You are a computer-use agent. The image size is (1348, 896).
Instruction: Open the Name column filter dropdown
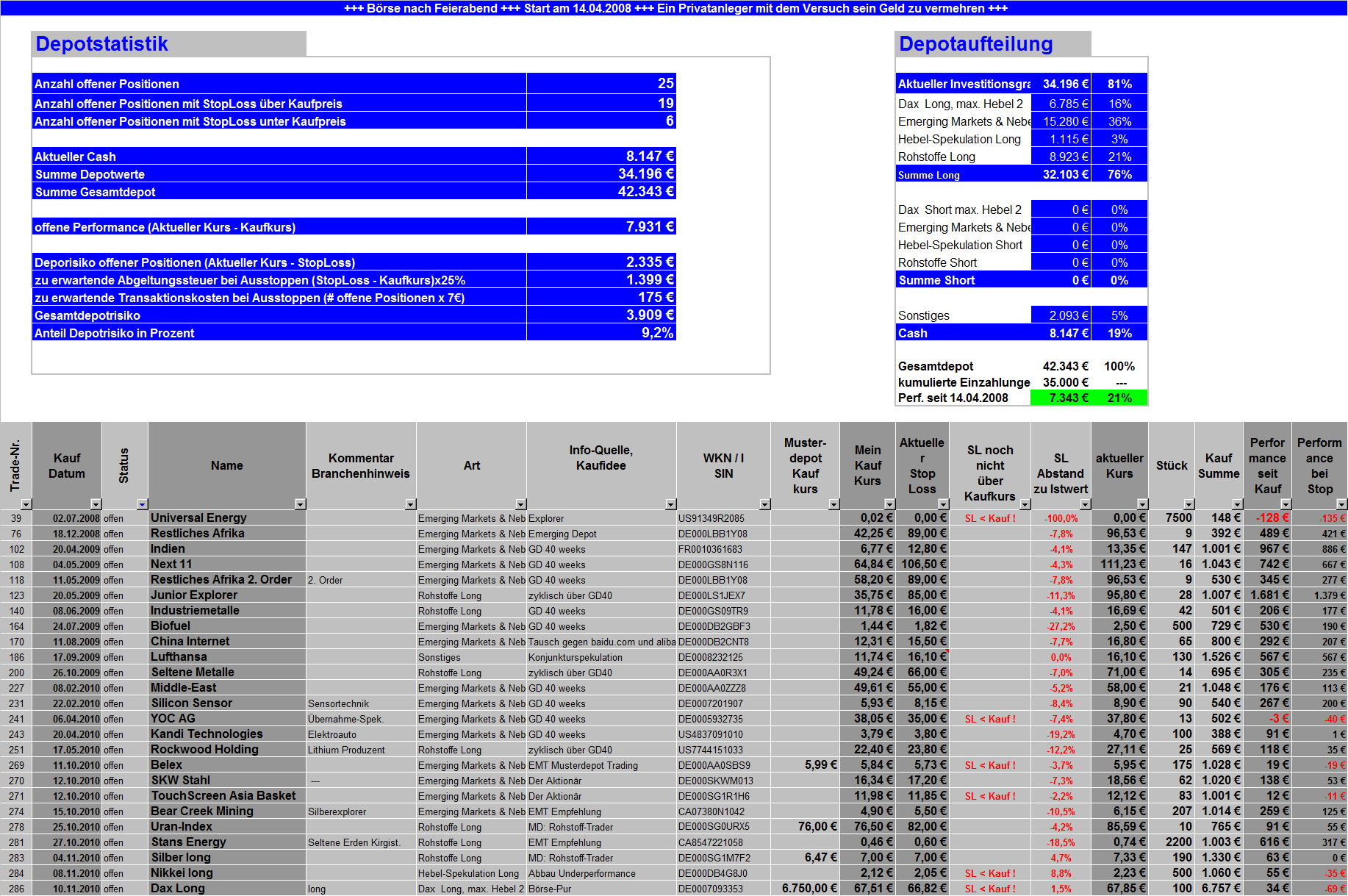click(300, 504)
